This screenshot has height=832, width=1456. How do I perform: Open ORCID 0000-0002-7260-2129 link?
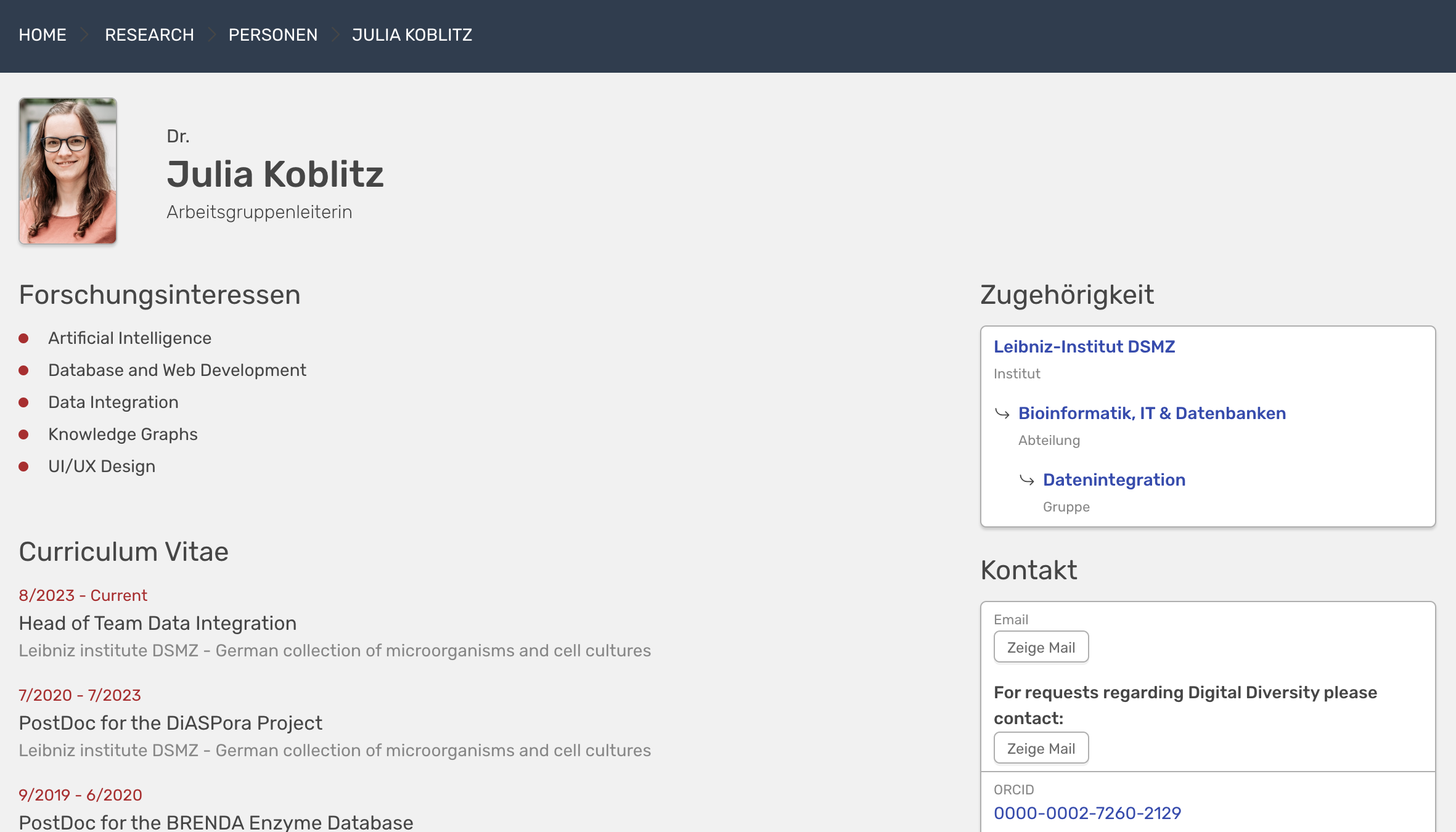[x=1087, y=814]
